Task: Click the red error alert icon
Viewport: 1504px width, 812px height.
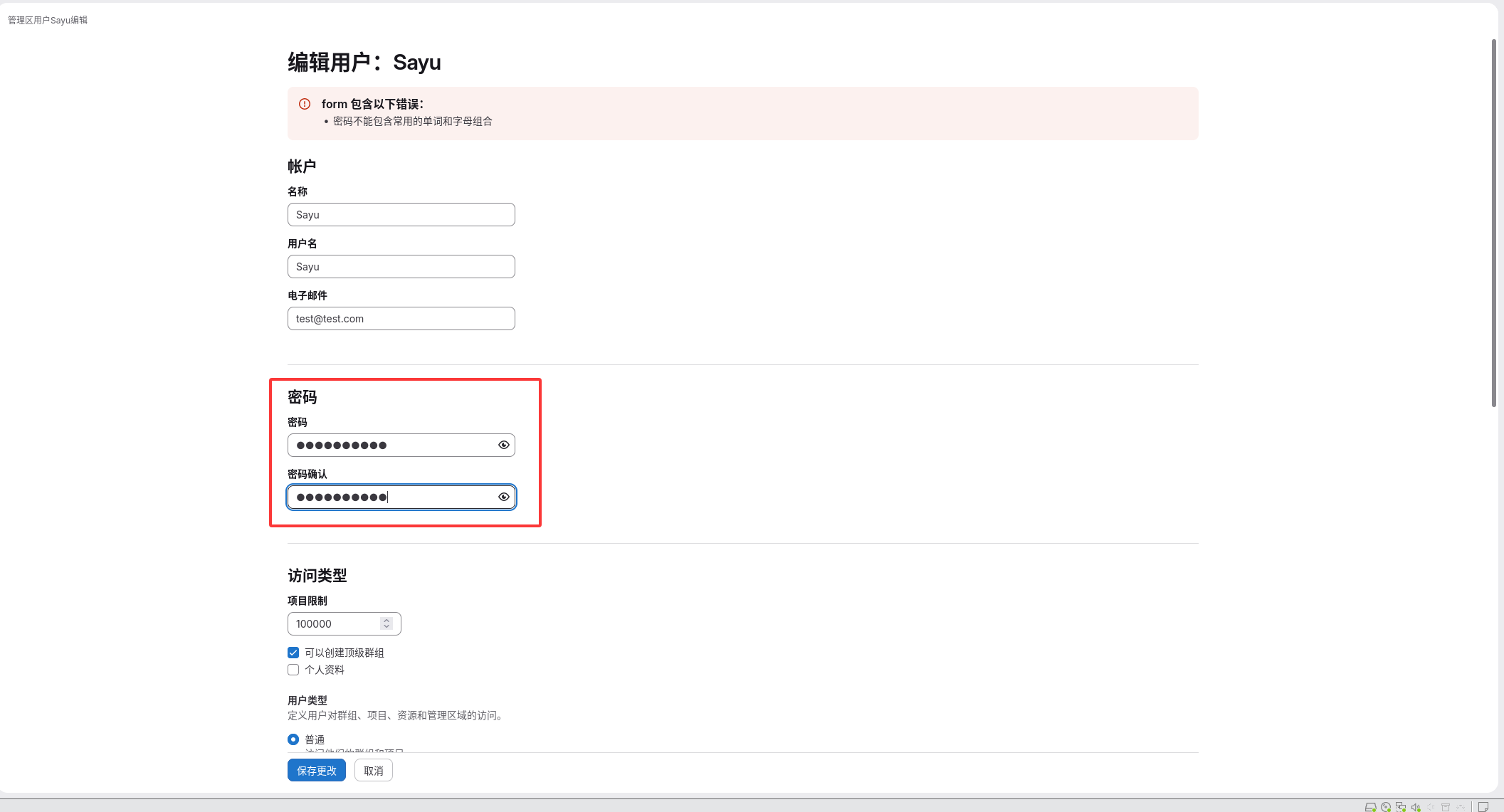Action: click(x=305, y=104)
